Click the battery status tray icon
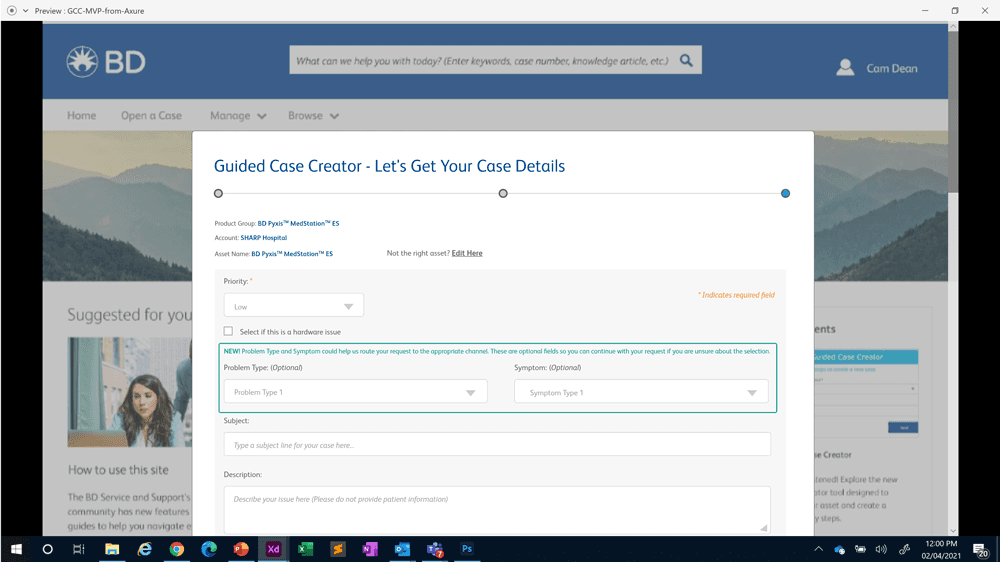This screenshot has height=562, width=1000. [x=860, y=549]
